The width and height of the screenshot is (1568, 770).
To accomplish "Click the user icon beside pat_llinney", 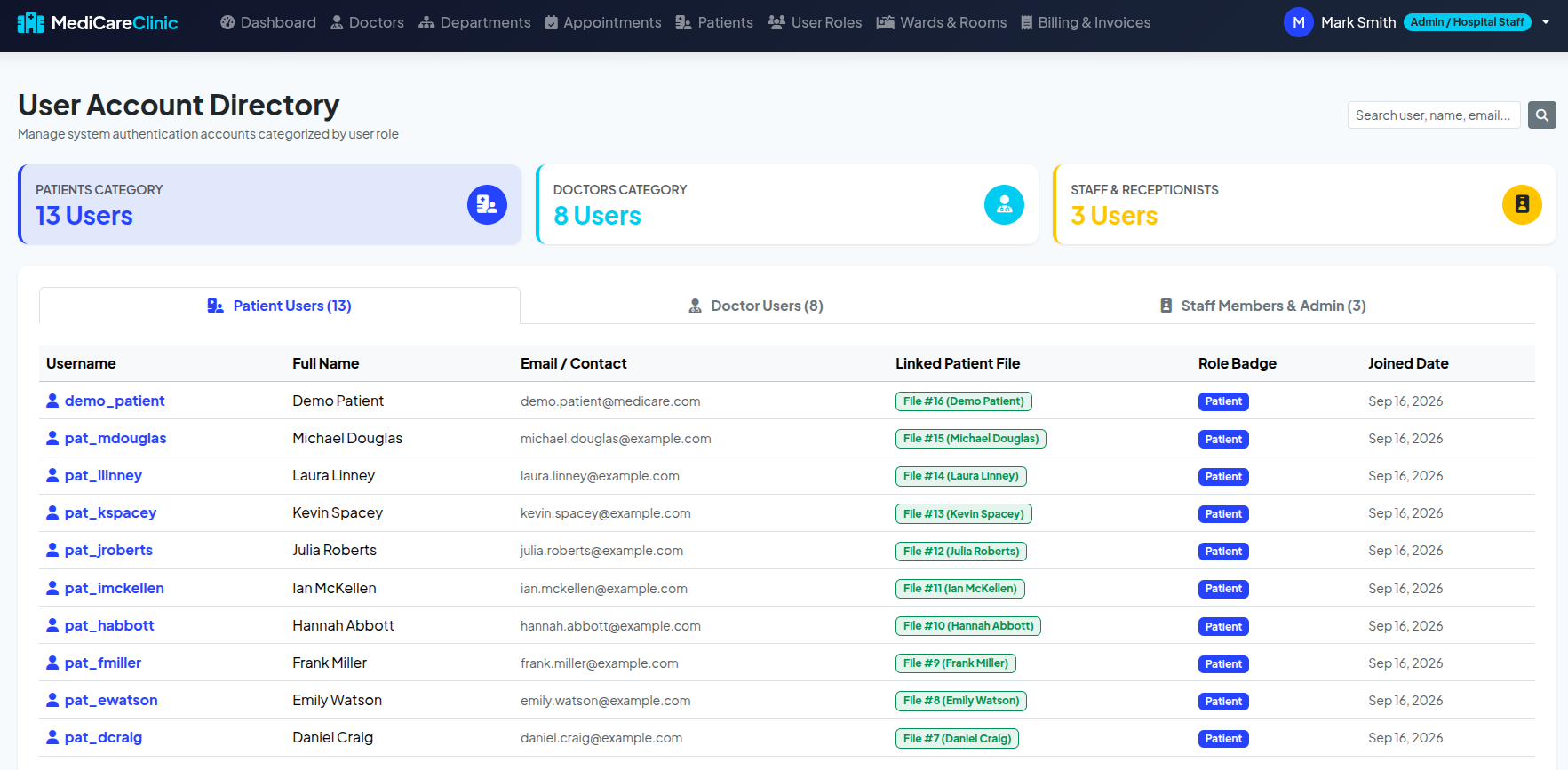I will [x=52, y=475].
